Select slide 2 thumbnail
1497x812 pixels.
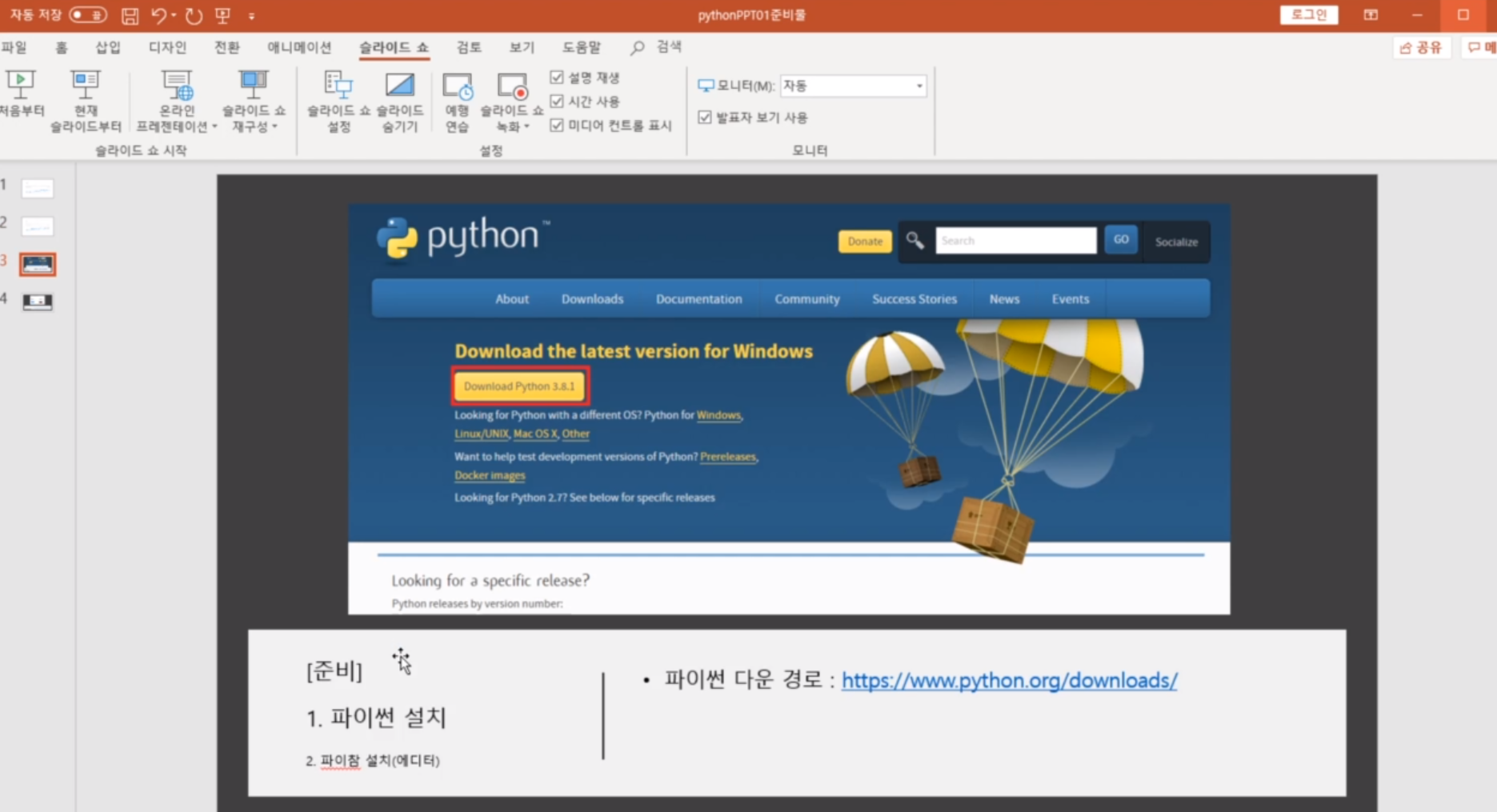[38, 226]
